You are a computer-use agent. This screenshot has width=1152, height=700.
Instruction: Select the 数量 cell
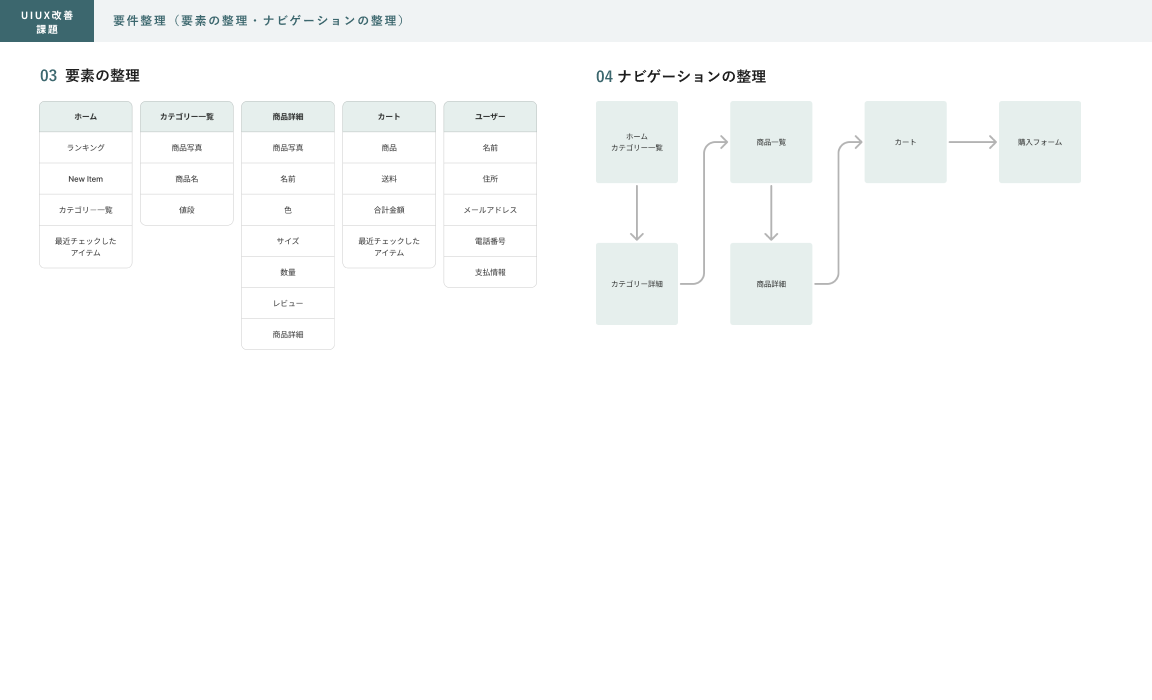[288, 272]
